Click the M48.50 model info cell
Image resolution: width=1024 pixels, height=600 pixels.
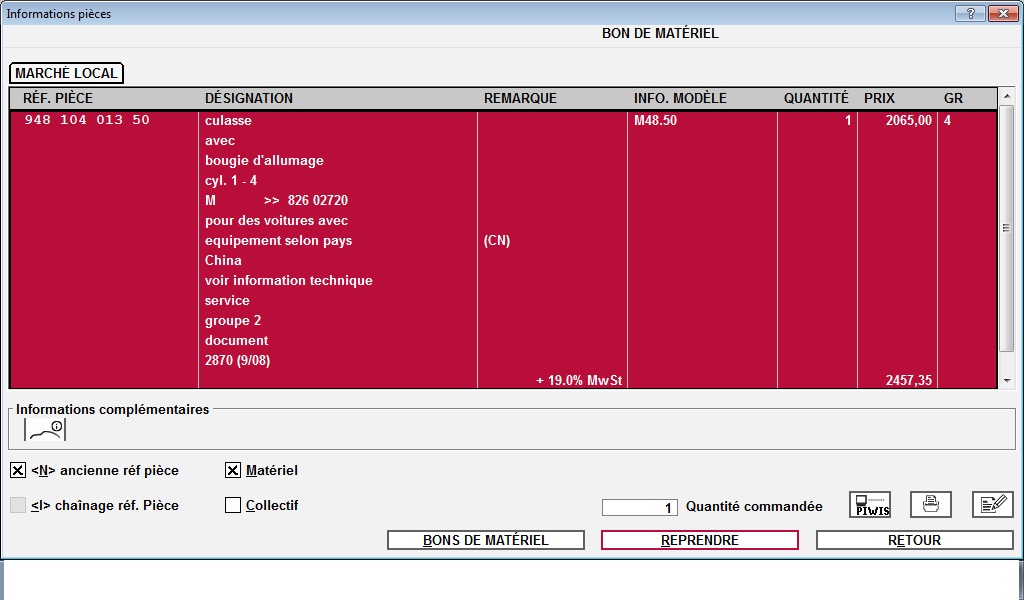[655, 120]
